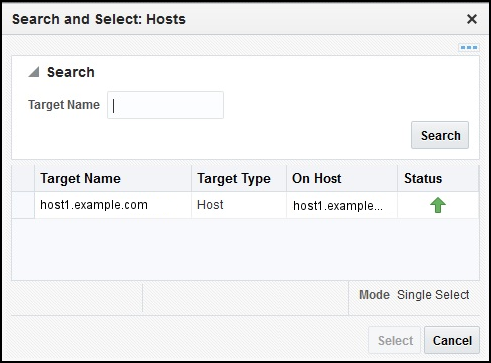Click the row selector for host1.example.com
Screen dimensions: 491x363
pos(23,205)
